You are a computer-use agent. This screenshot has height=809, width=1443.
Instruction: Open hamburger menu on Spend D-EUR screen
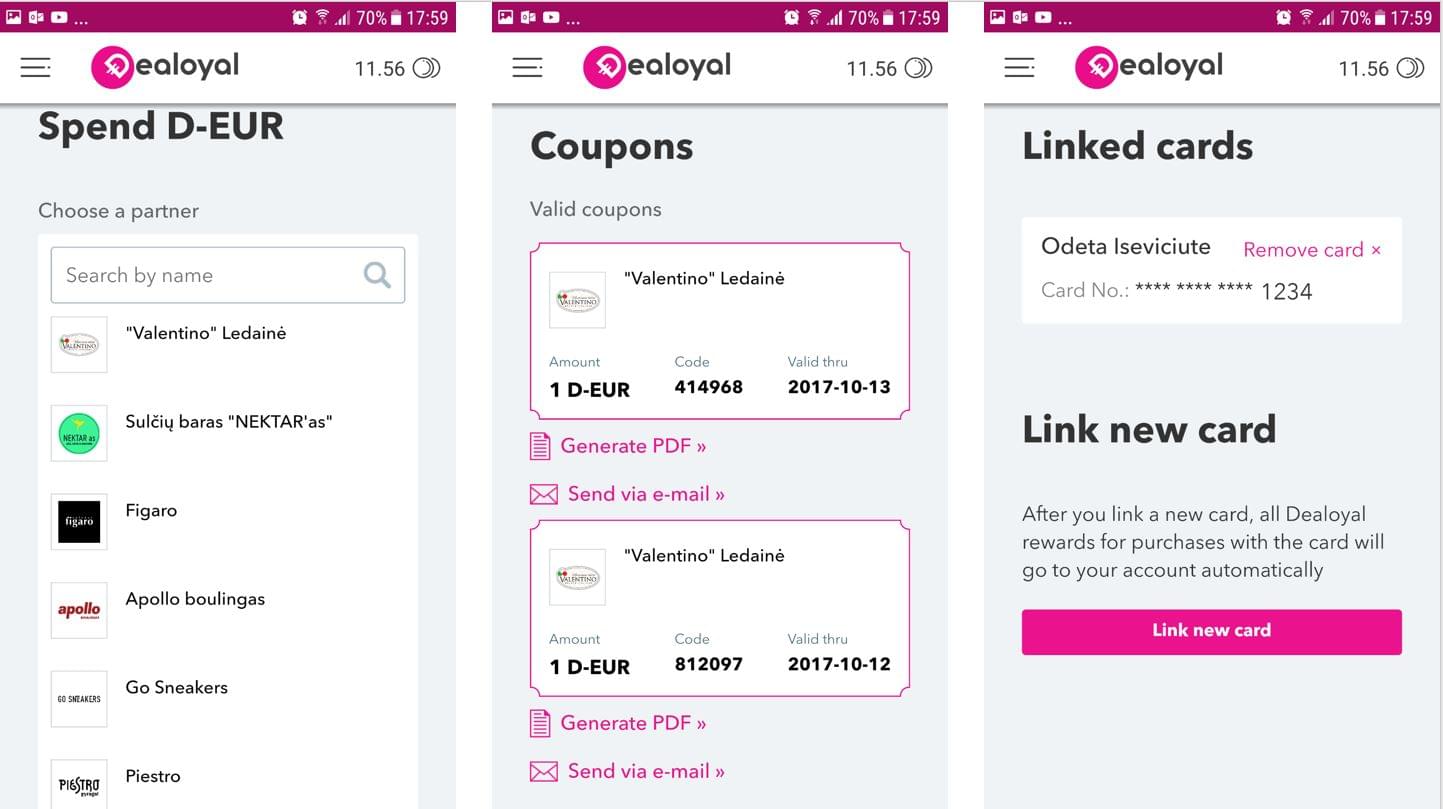(35, 67)
